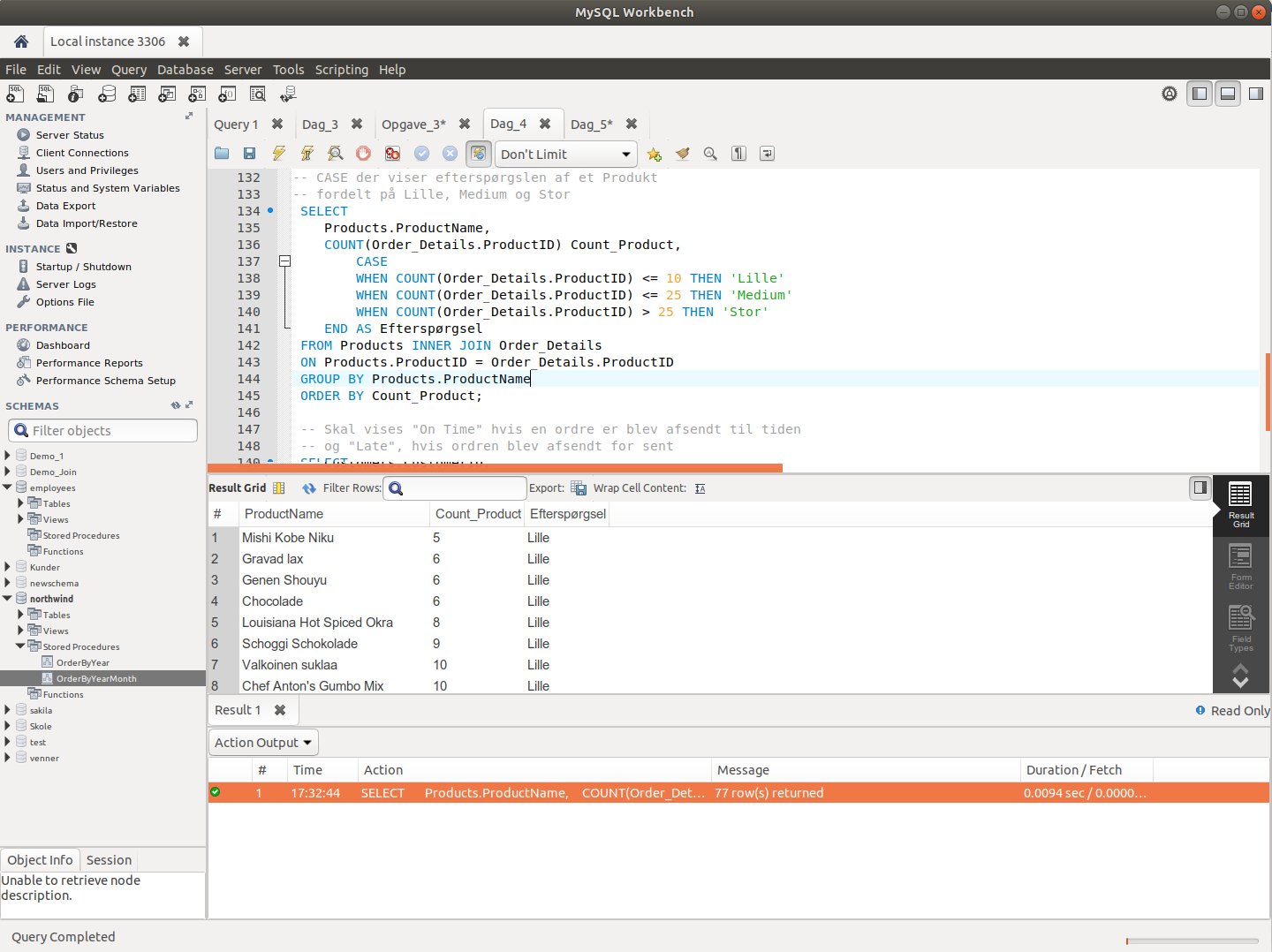
Task: Toggle bottom output panel visibility
Action: tap(1228, 94)
